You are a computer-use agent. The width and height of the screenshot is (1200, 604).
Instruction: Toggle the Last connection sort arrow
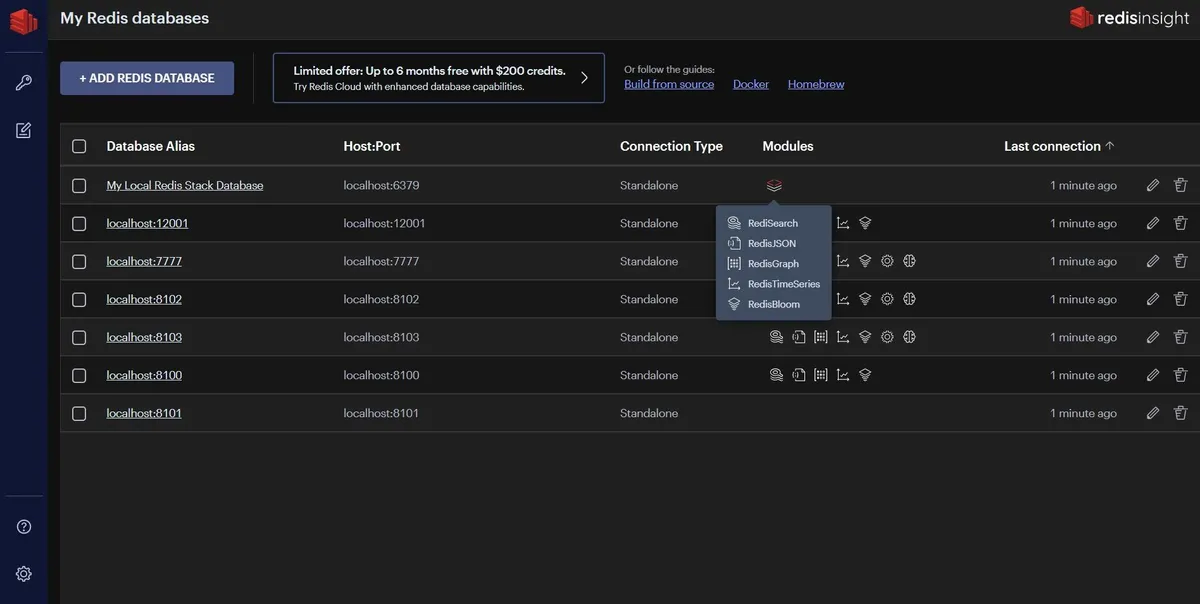(1110, 144)
